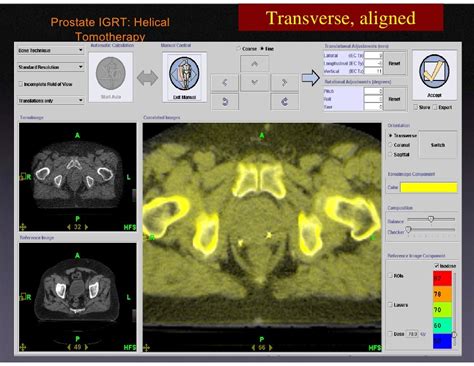Toggle the Incomplete Field of View checkbox
The image size is (474, 366).
pyautogui.click(x=21, y=84)
